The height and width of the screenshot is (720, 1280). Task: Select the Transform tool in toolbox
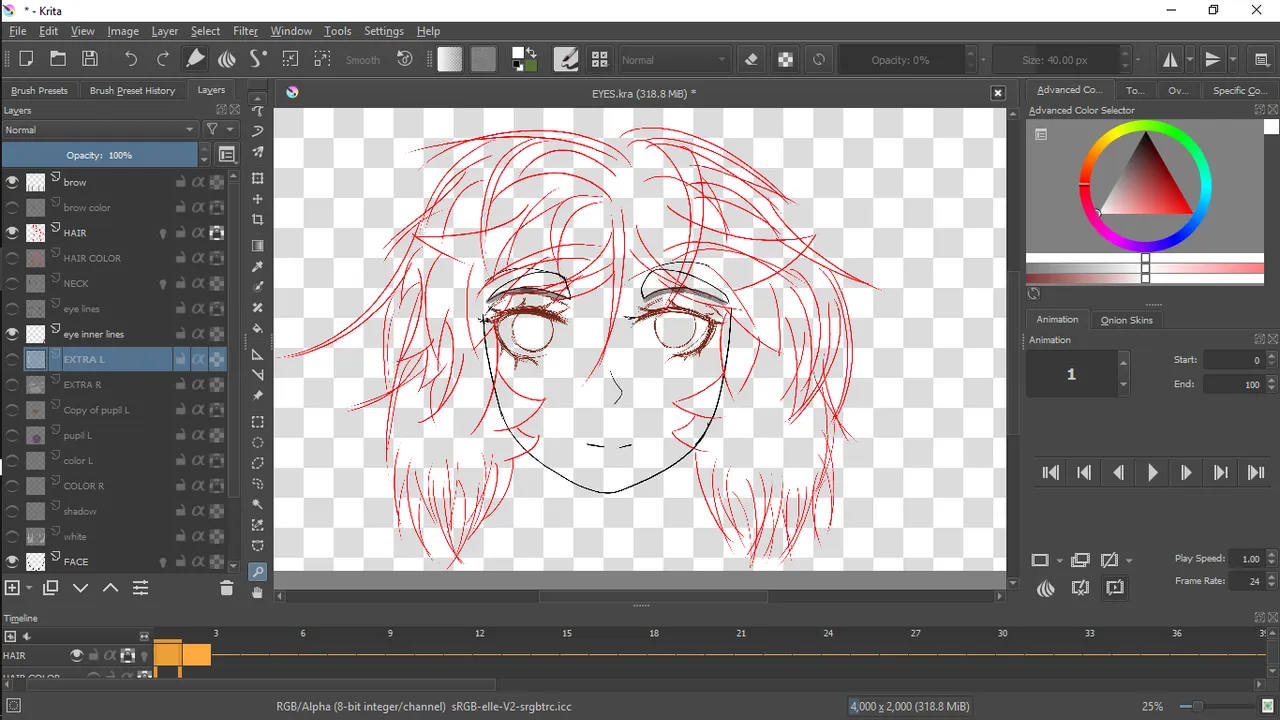[x=258, y=178]
